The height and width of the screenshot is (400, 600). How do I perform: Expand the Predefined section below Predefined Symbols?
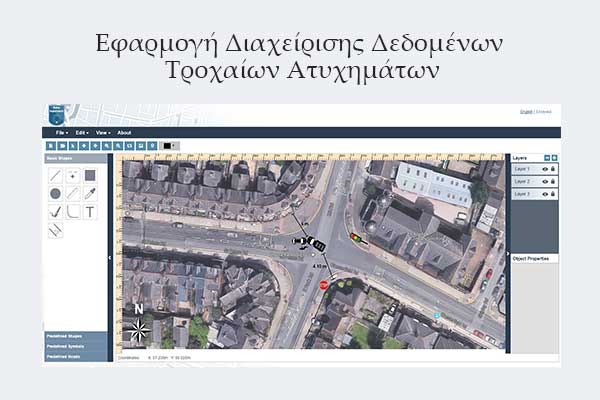[76, 356]
